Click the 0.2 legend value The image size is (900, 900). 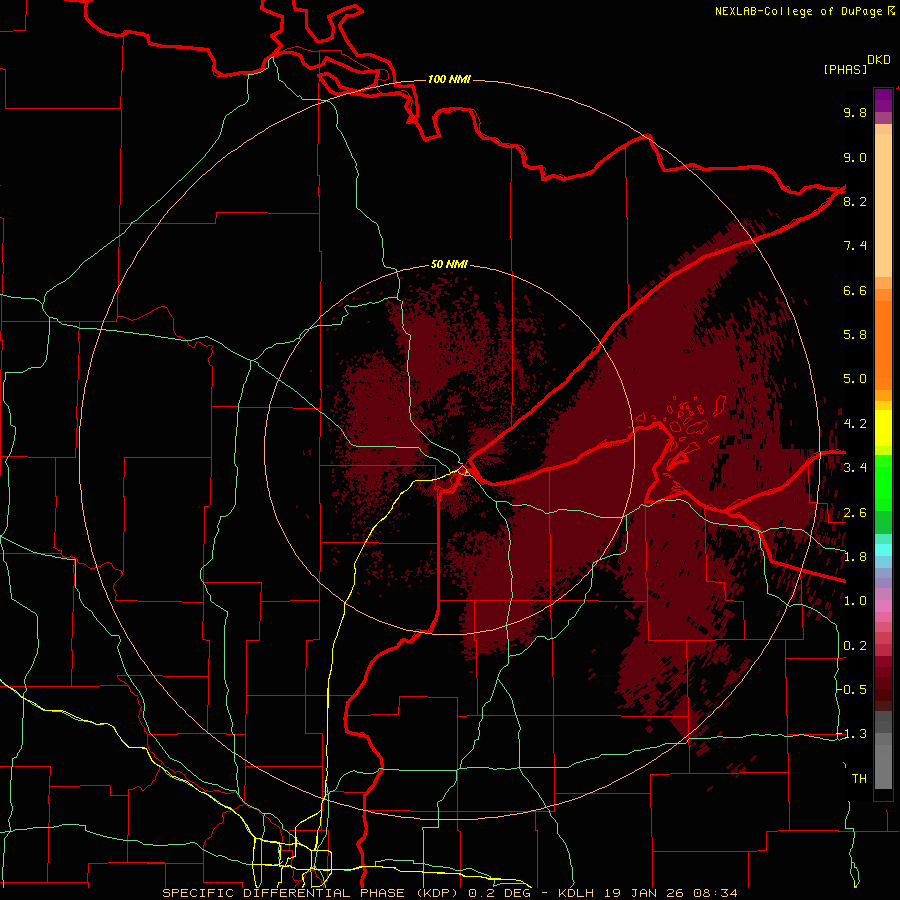point(855,646)
